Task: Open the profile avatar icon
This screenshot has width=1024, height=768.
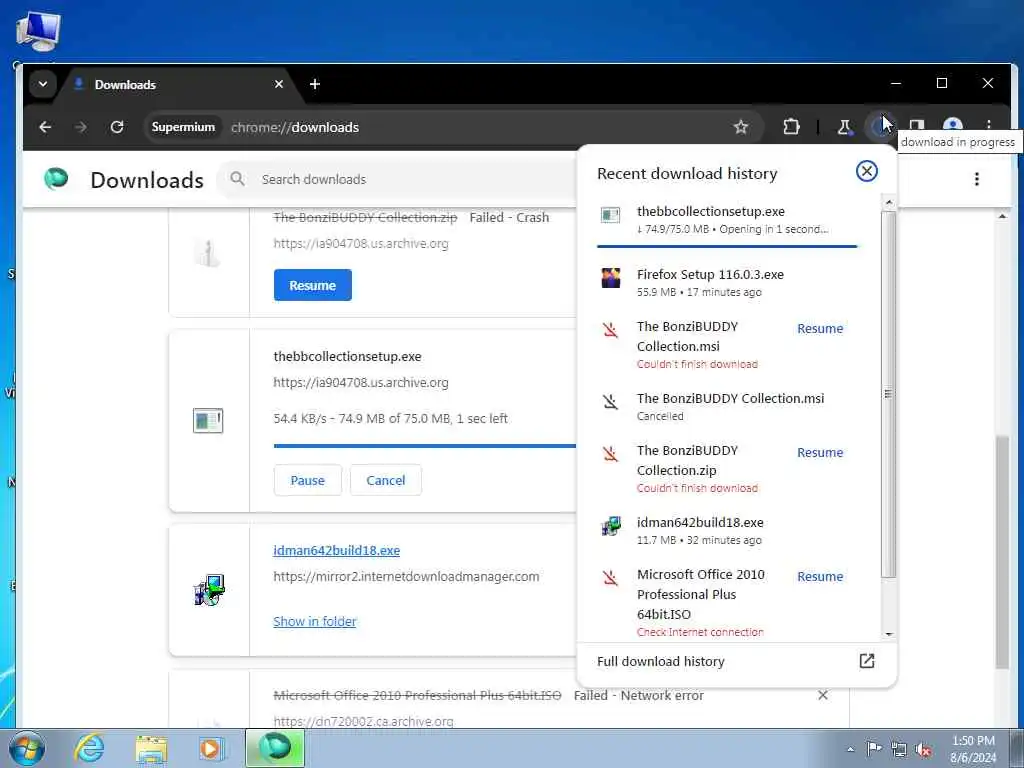Action: [x=953, y=125]
